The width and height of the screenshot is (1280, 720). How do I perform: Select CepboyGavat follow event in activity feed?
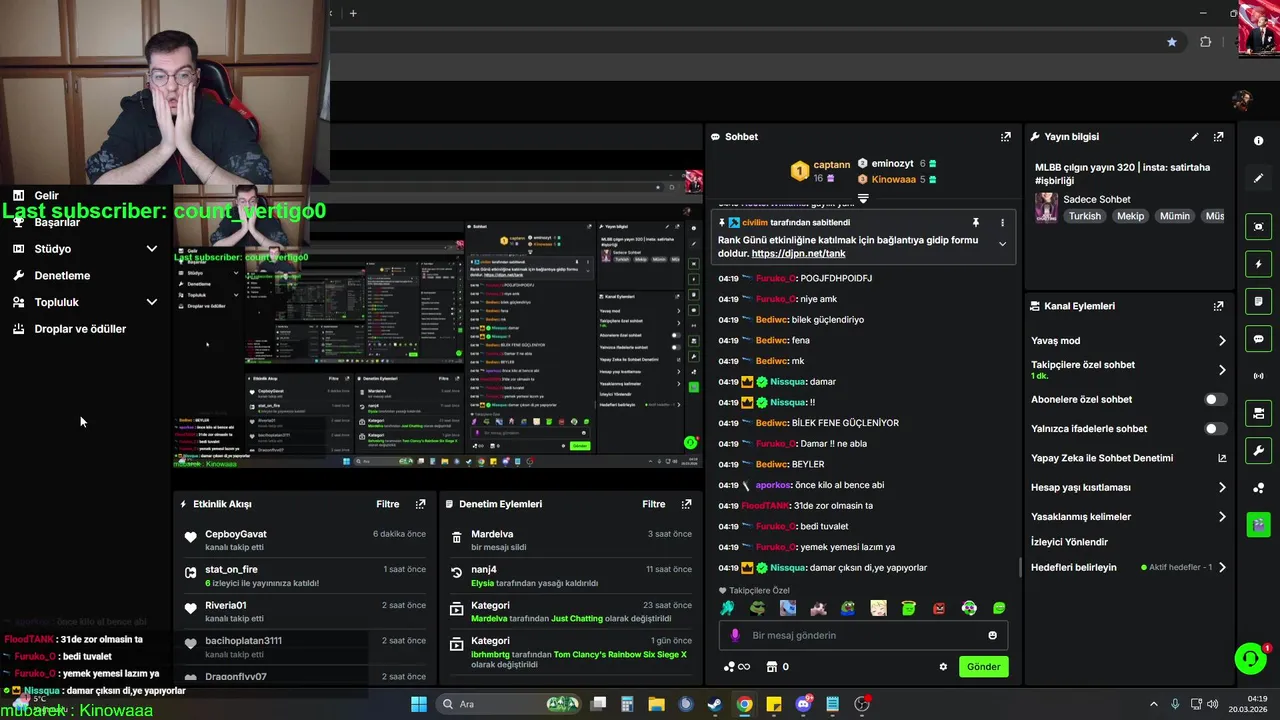click(304, 540)
